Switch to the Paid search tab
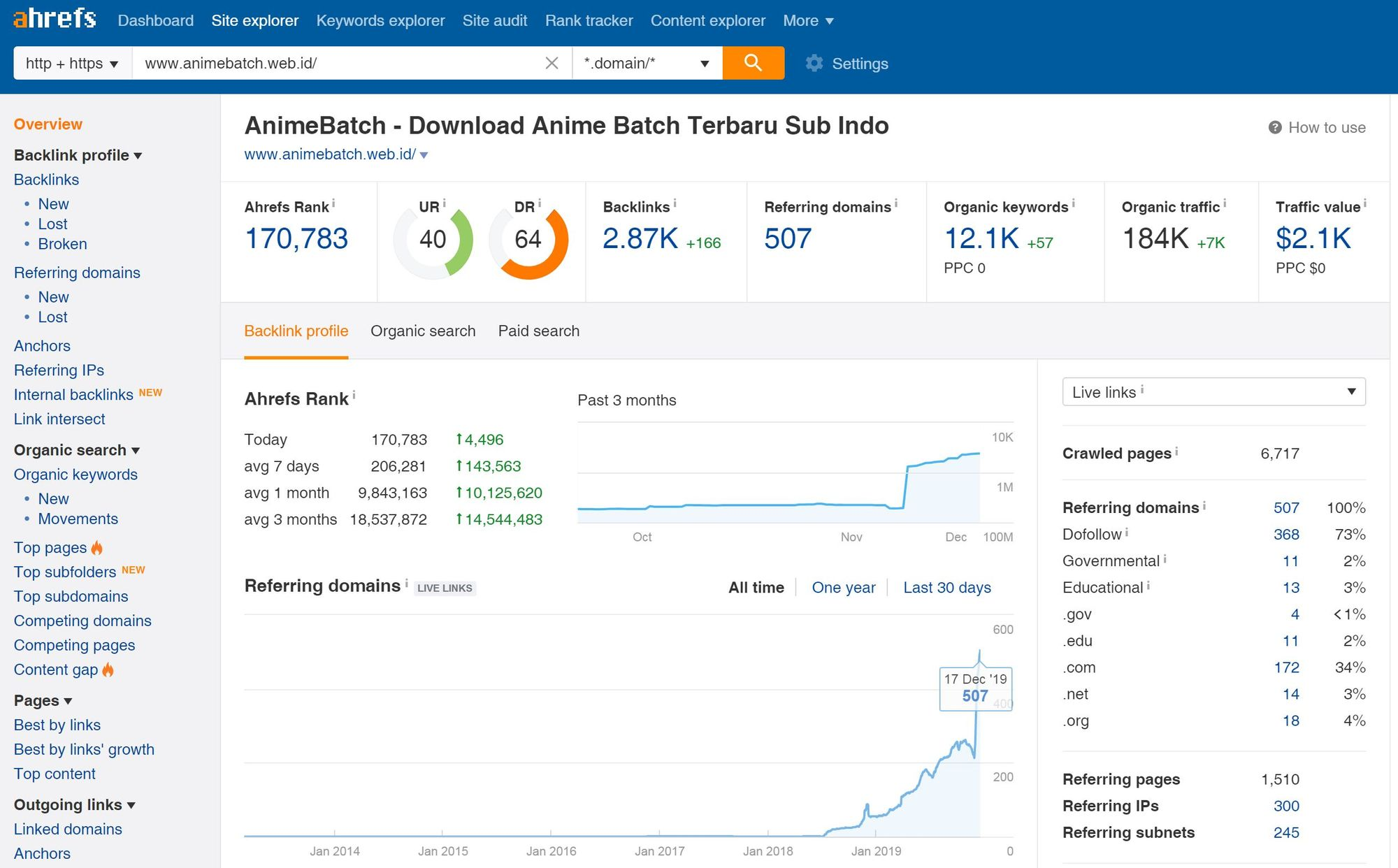Viewport: 1398px width, 868px height. [539, 331]
